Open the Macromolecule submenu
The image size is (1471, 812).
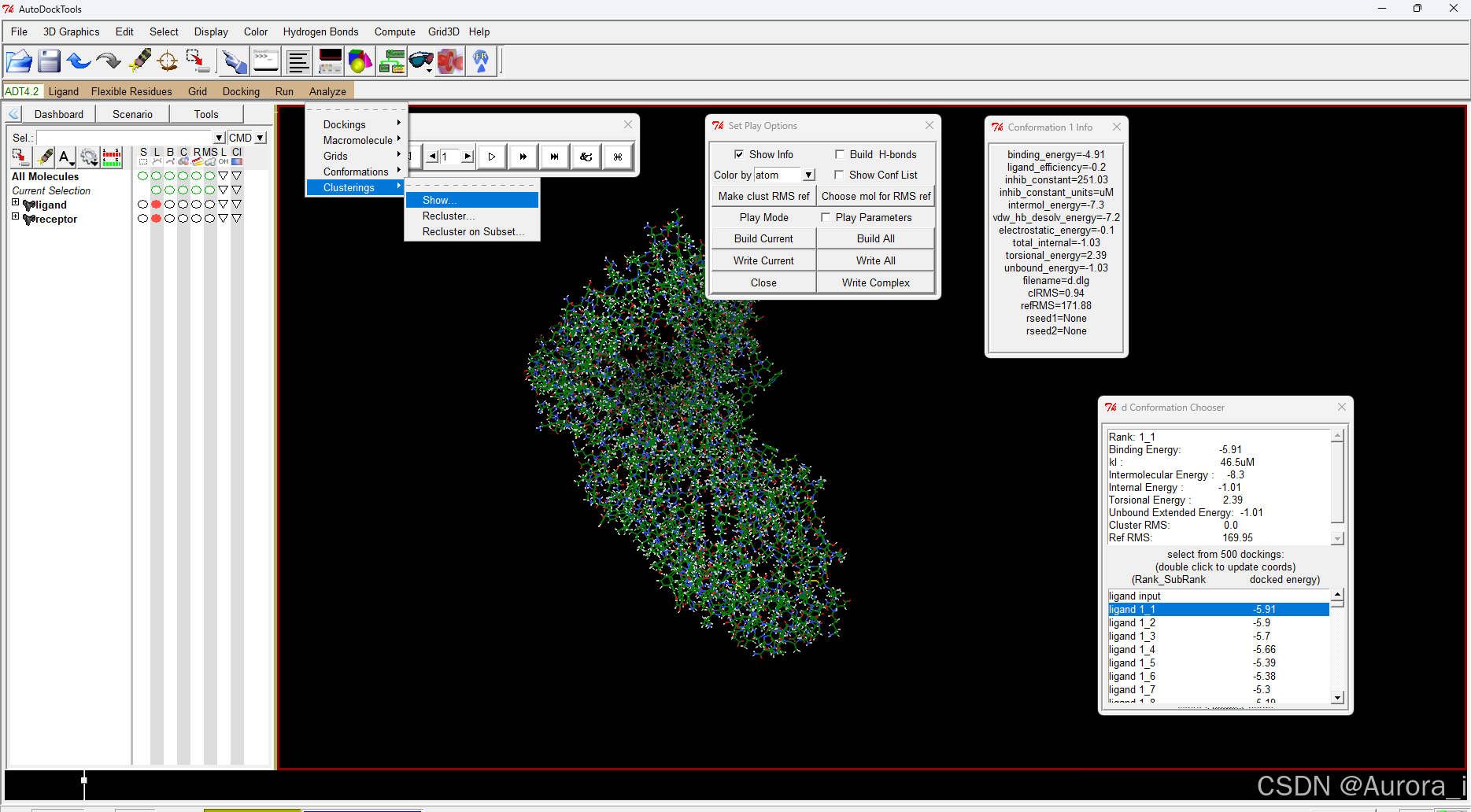click(357, 140)
